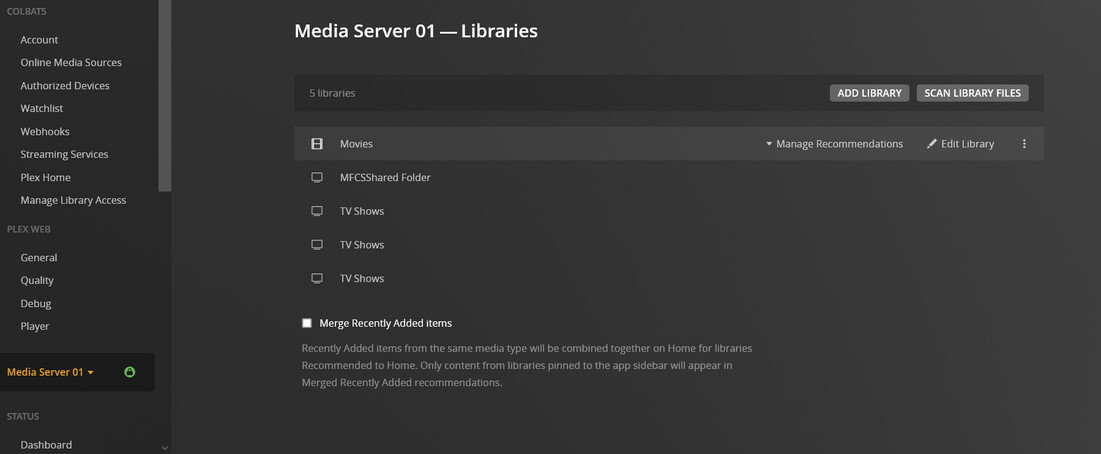
Task: Click the monitor icon beside MFCSShared Folder
Action: [x=317, y=178]
